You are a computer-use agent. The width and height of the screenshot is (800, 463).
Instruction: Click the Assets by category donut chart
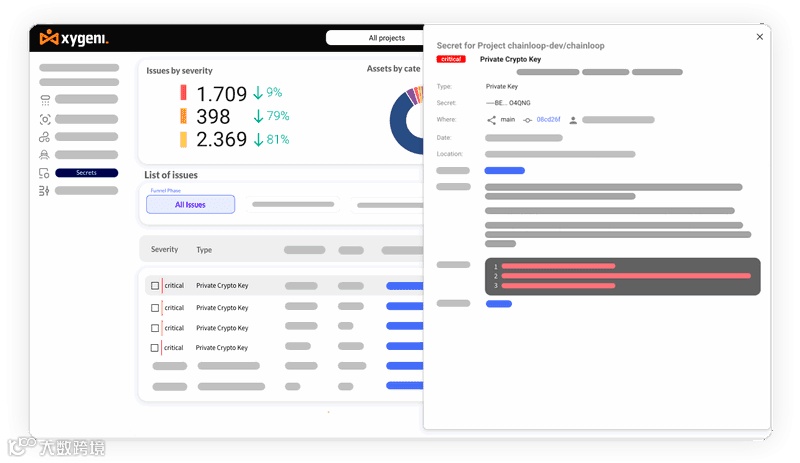(x=407, y=120)
